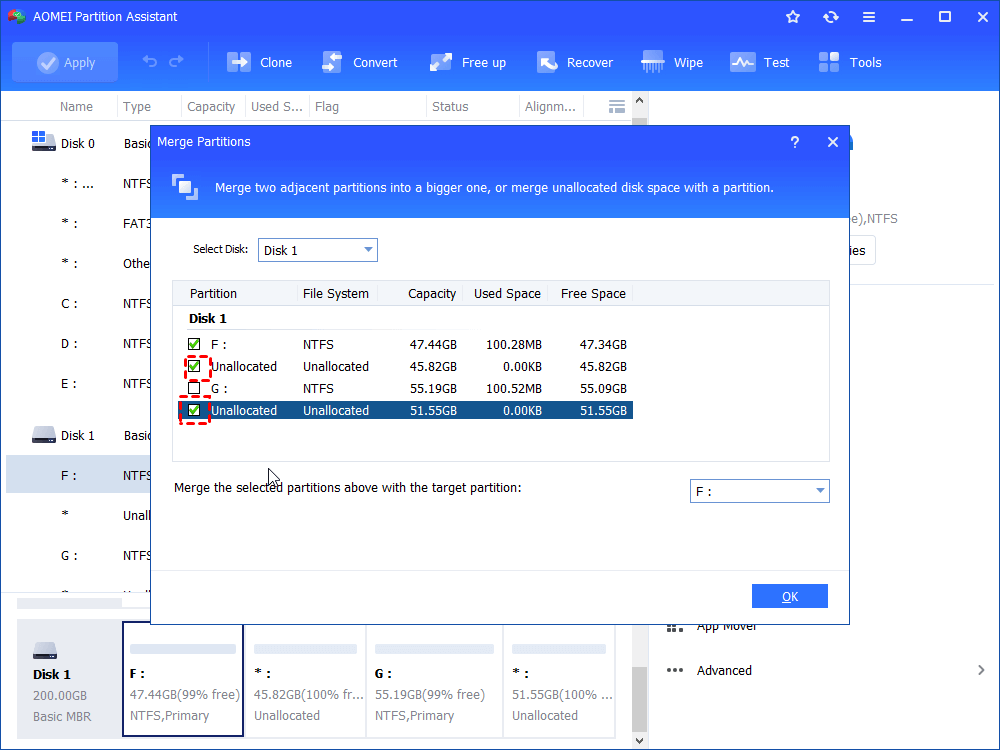This screenshot has width=1000, height=750.
Task: Select the Disk 0 icon in the list
Action: 43,142
